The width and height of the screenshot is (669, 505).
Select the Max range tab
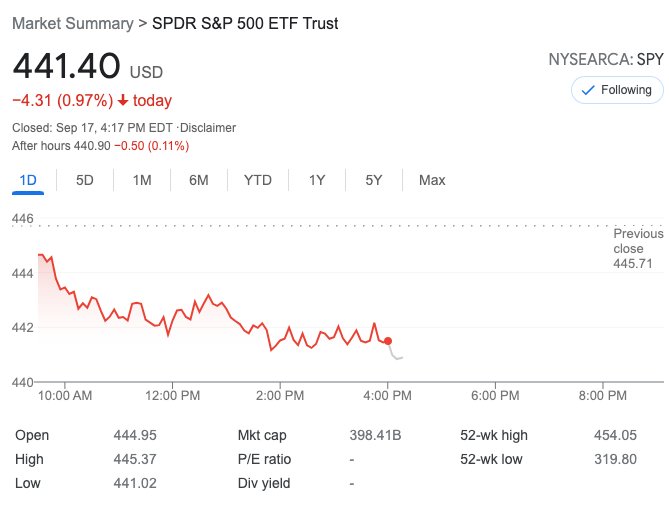pos(432,180)
